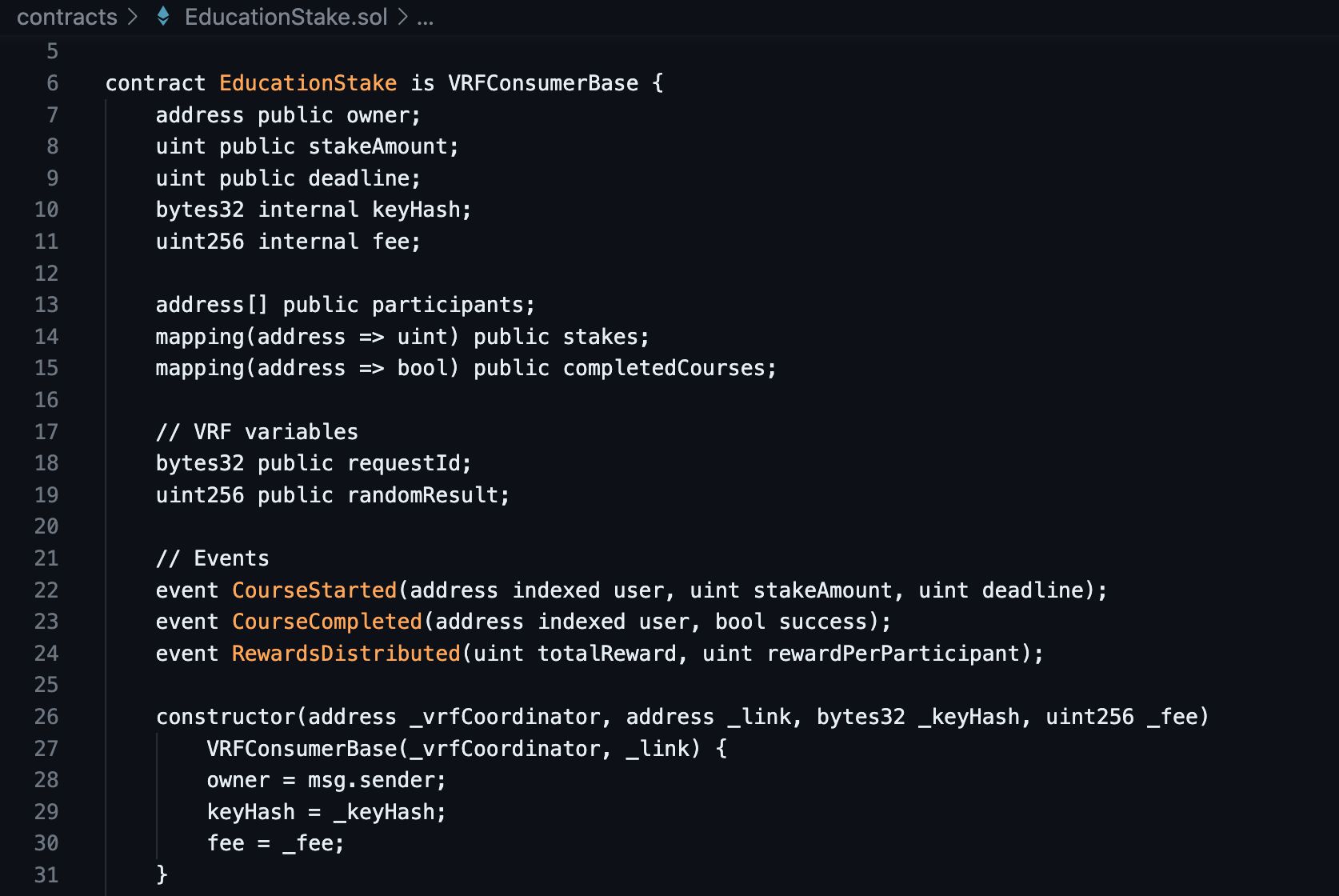Click 'uint public deadline;' line
This screenshot has height=896, width=1339.
click(x=288, y=178)
